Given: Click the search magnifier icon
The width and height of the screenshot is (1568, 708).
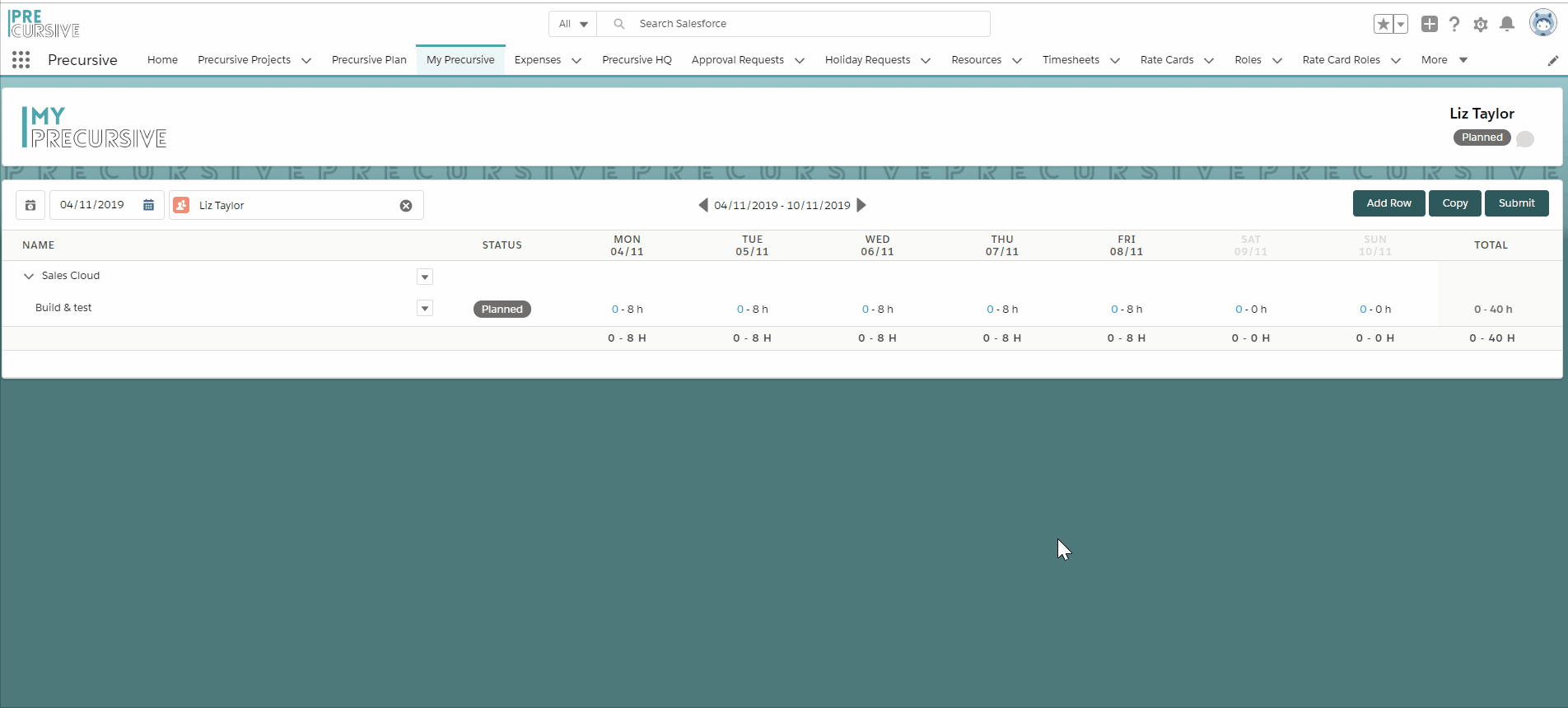Looking at the screenshot, I should 619,24.
